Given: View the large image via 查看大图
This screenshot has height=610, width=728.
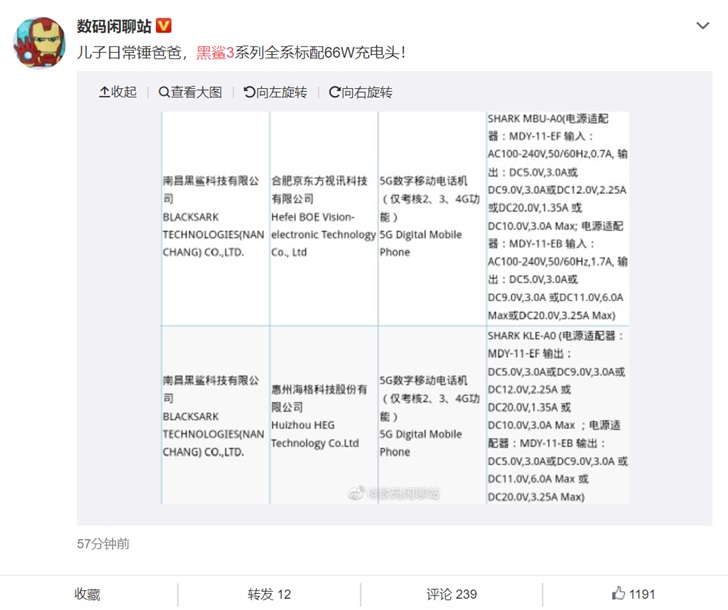Looking at the screenshot, I should click(190, 92).
